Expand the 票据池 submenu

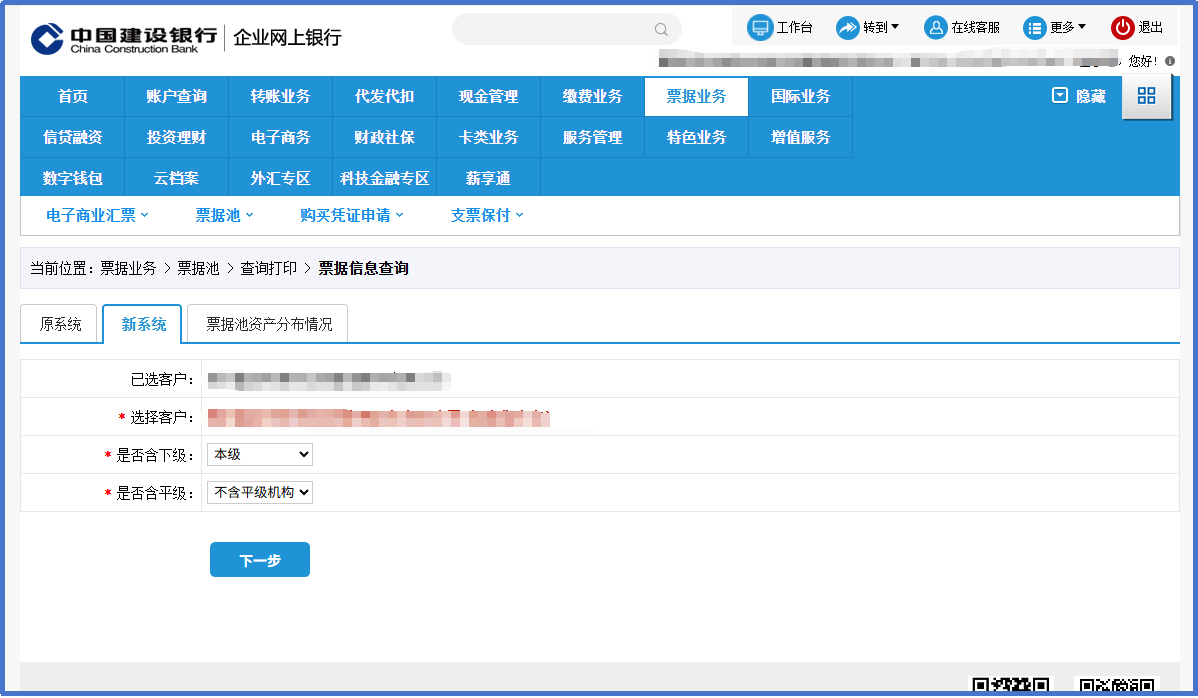coord(224,215)
